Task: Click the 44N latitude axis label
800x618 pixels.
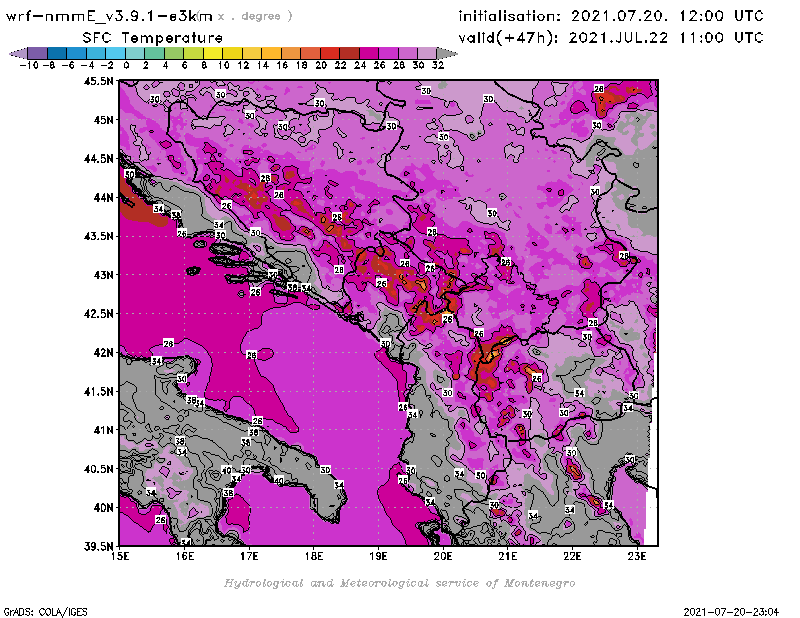Action: point(103,197)
